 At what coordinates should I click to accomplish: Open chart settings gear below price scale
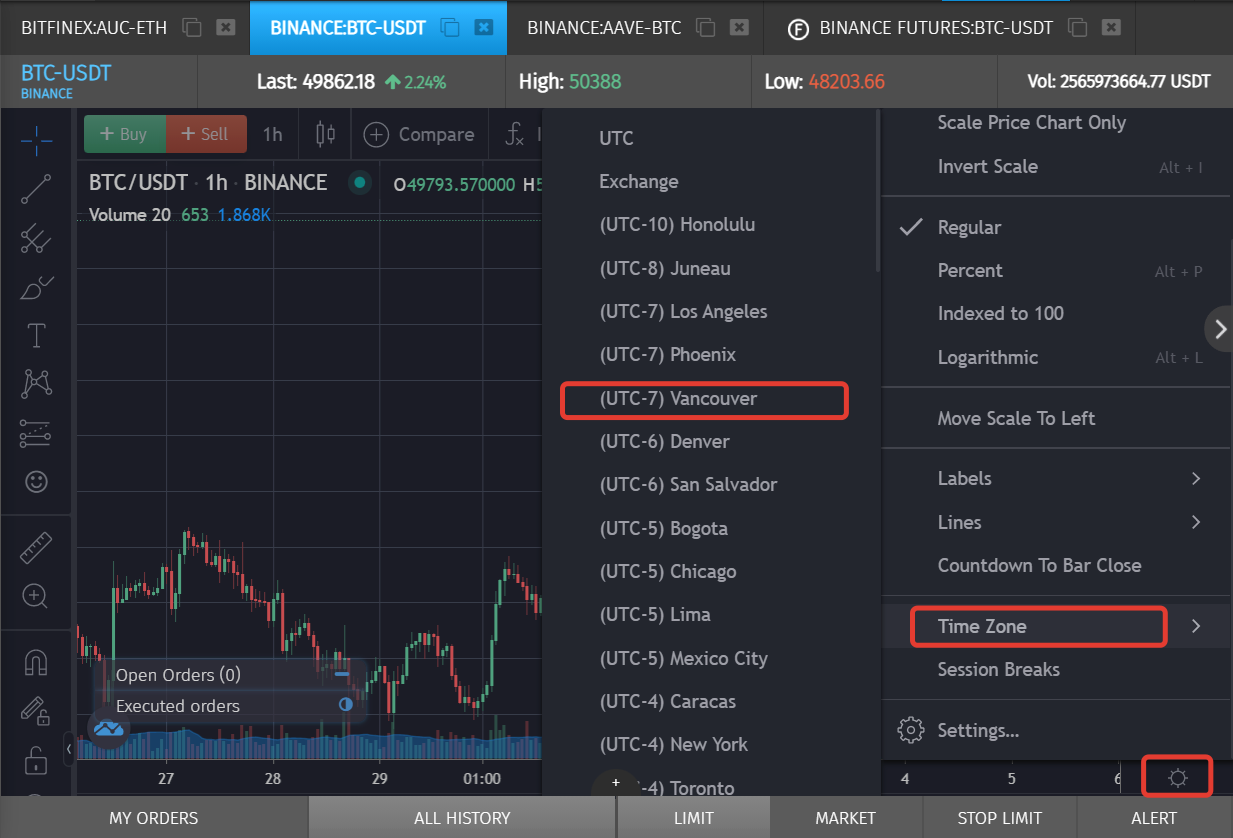(1177, 777)
